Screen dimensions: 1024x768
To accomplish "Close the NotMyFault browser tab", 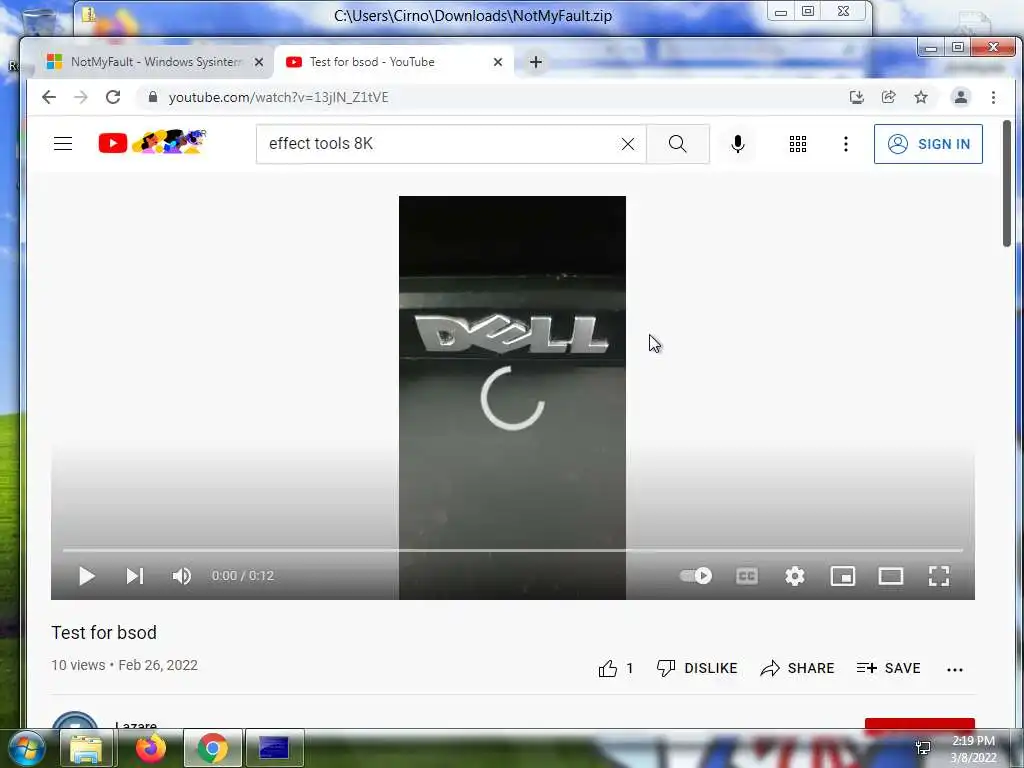I will pyautogui.click(x=259, y=62).
